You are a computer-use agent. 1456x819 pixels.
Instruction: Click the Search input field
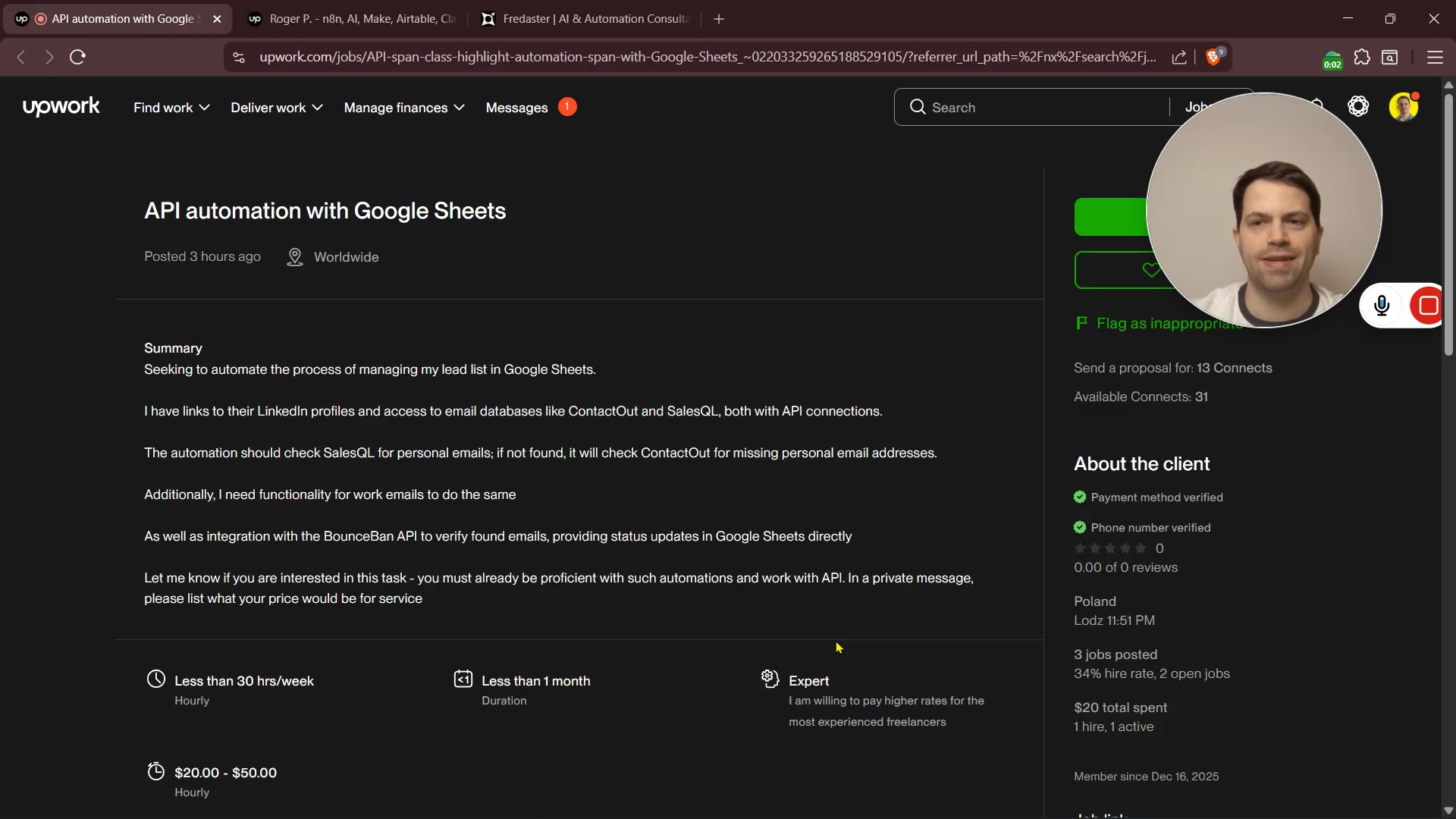1046,107
